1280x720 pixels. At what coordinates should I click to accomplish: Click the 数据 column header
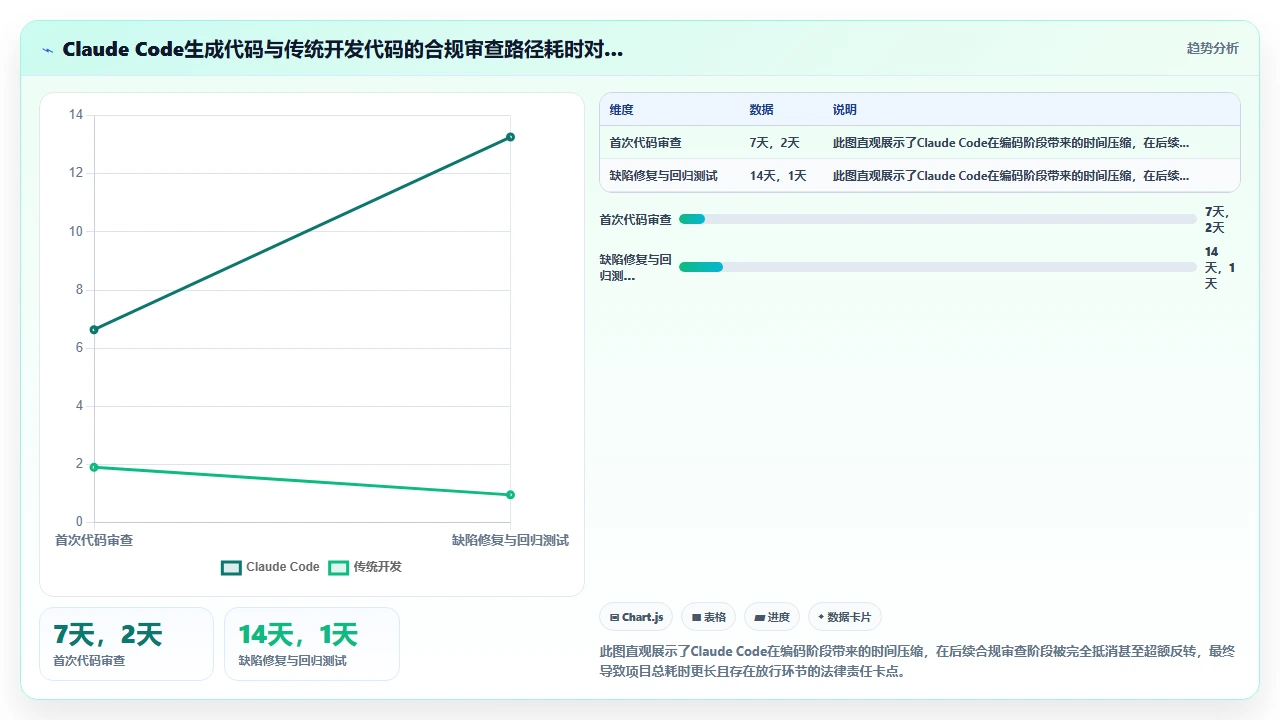pos(761,110)
